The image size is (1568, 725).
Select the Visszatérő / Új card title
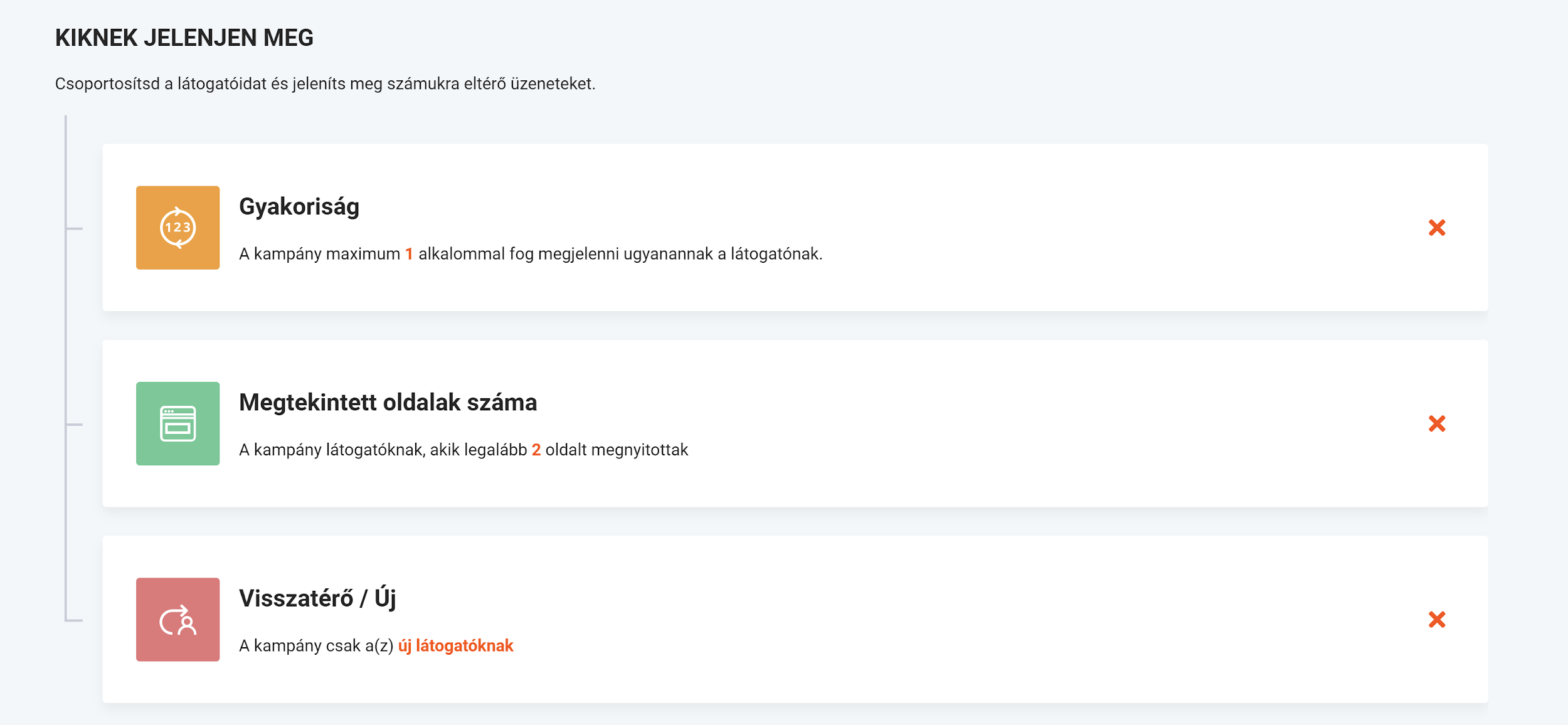click(317, 598)
